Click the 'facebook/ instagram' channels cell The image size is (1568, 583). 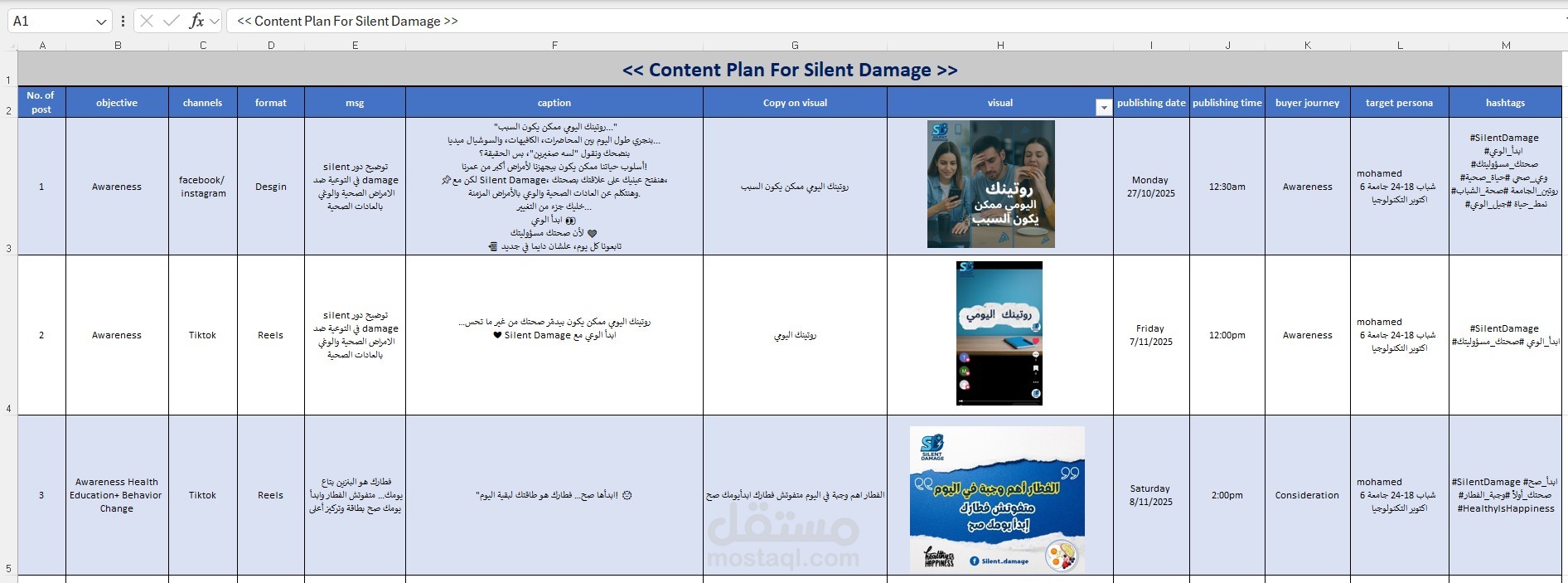click(203, 186)
